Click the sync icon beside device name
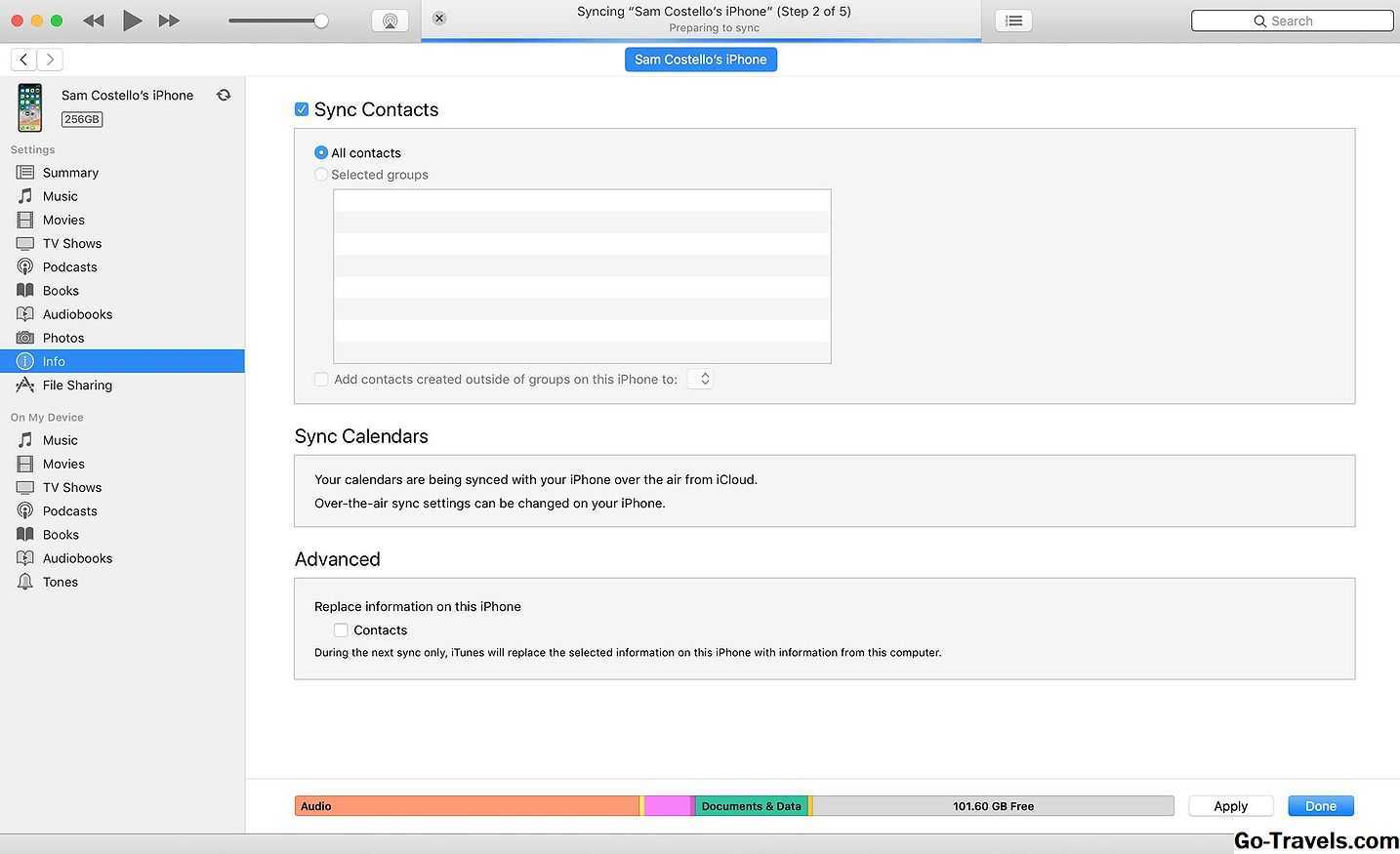The width and height of the screenshot is (1400, 854). click(224, 96)
